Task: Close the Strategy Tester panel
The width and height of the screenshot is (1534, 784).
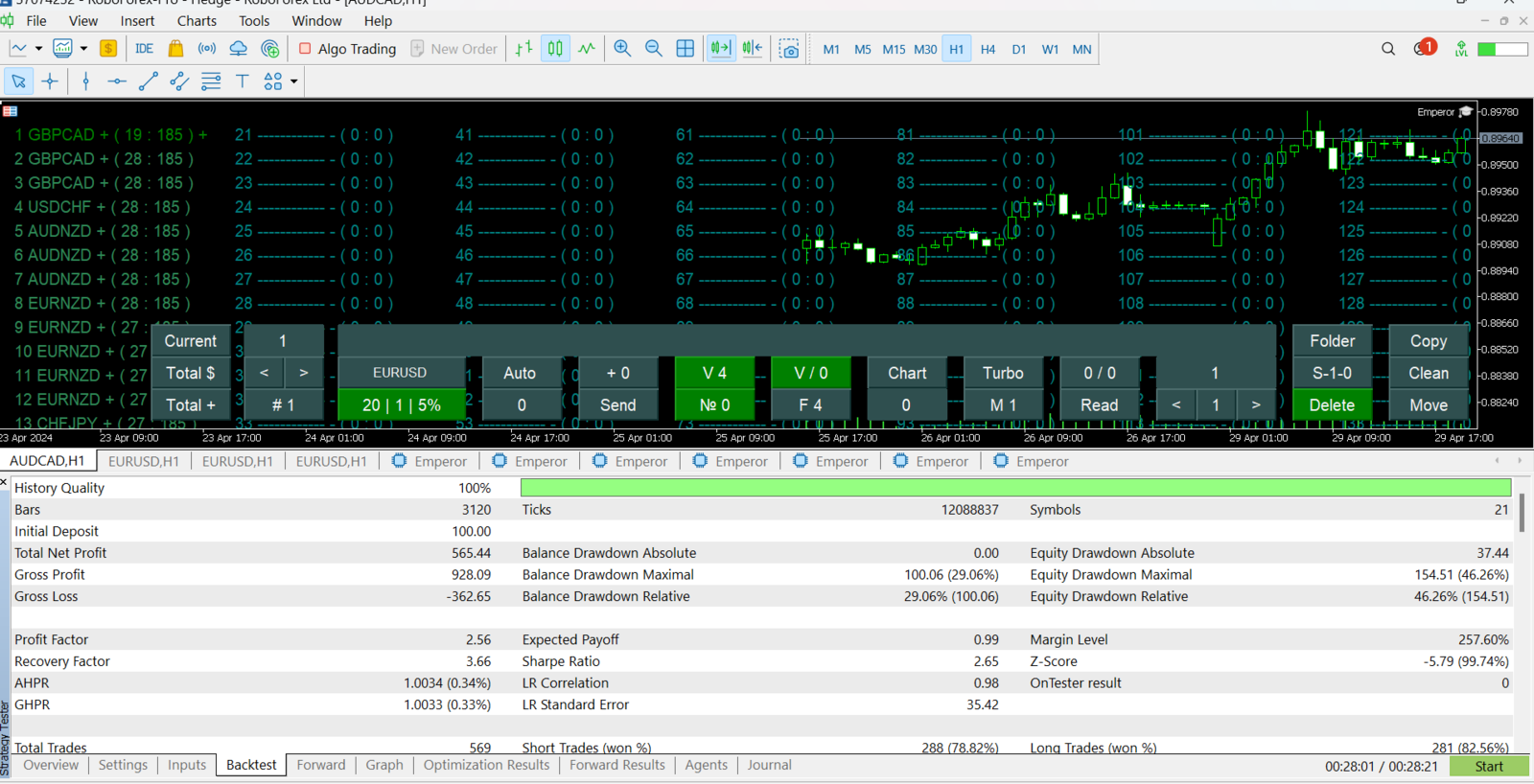Action: click(x=4, y=482)
